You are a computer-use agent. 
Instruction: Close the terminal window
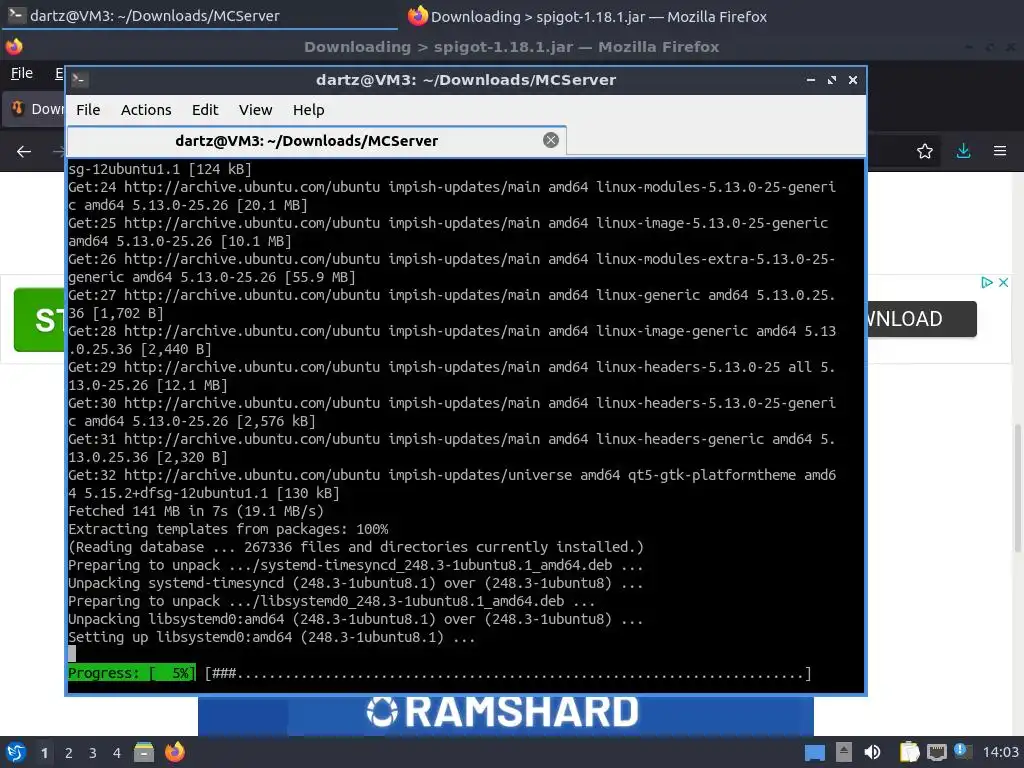click(x=853, y=80)
